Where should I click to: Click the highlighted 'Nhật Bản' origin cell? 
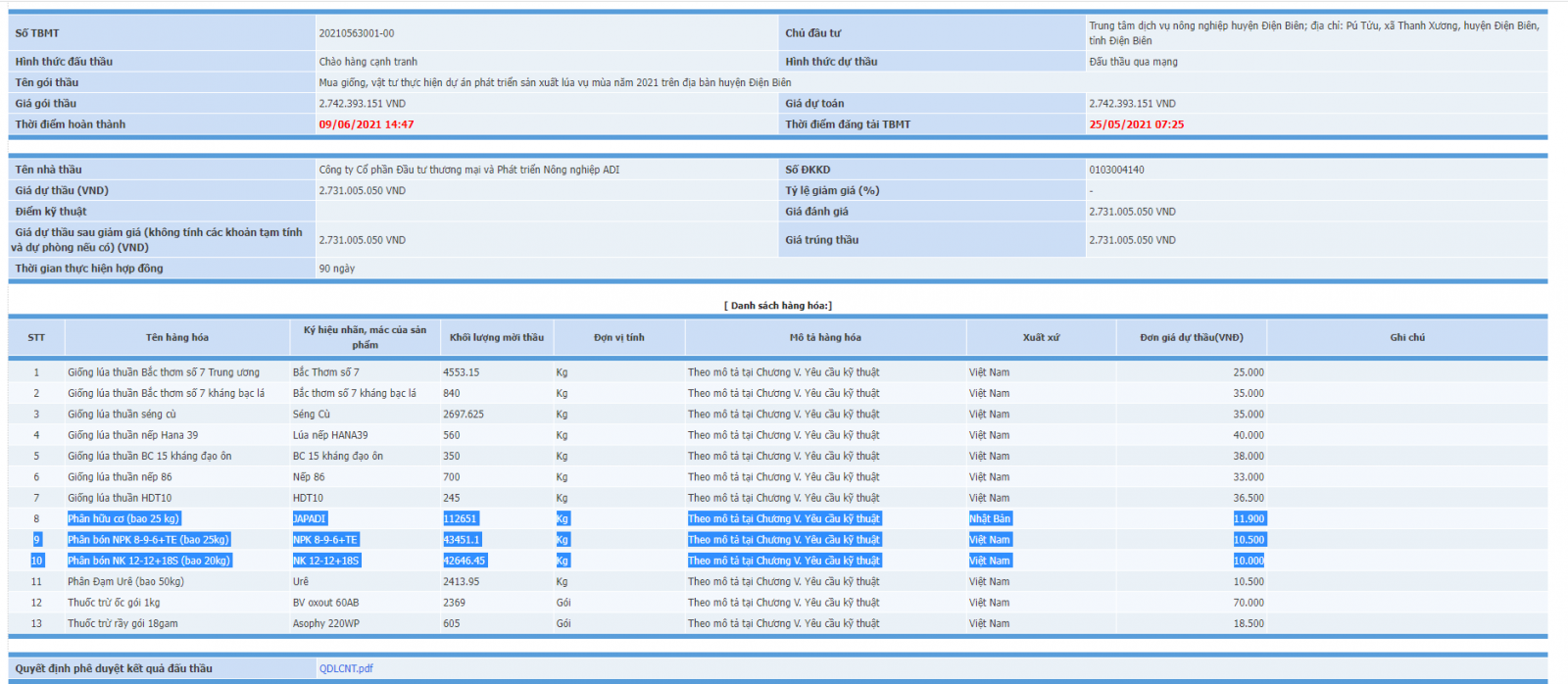click(990, 518)
